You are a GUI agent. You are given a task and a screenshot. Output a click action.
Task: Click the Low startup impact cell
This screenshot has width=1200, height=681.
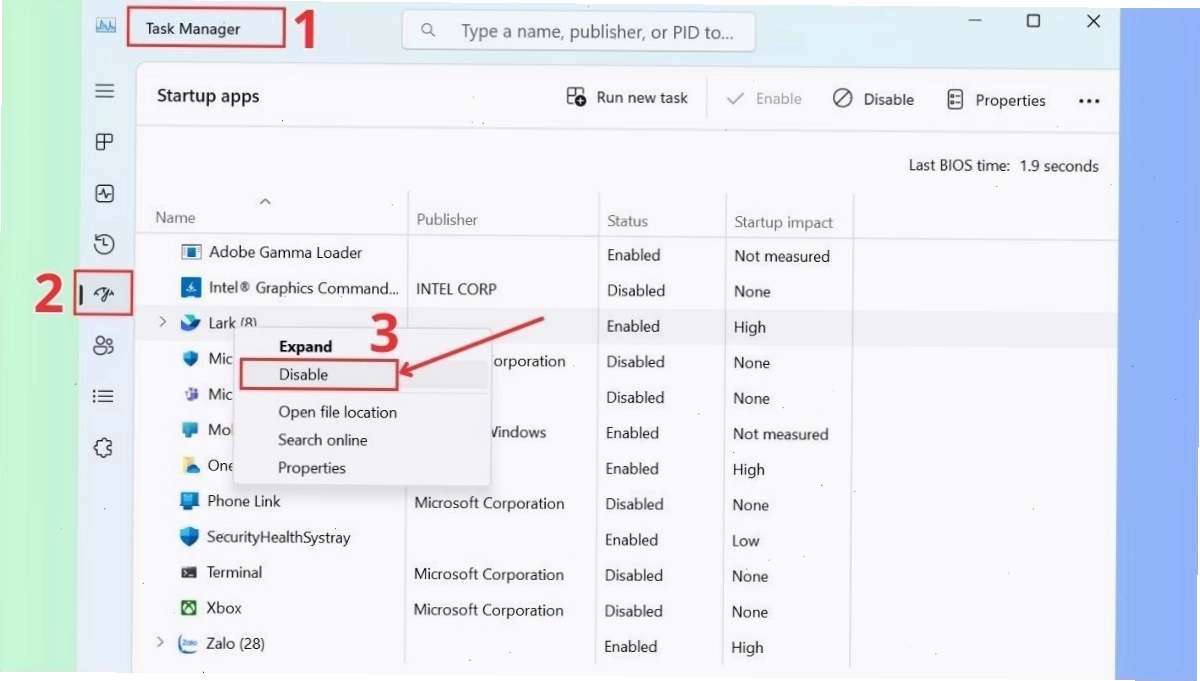tap(746, 541)
